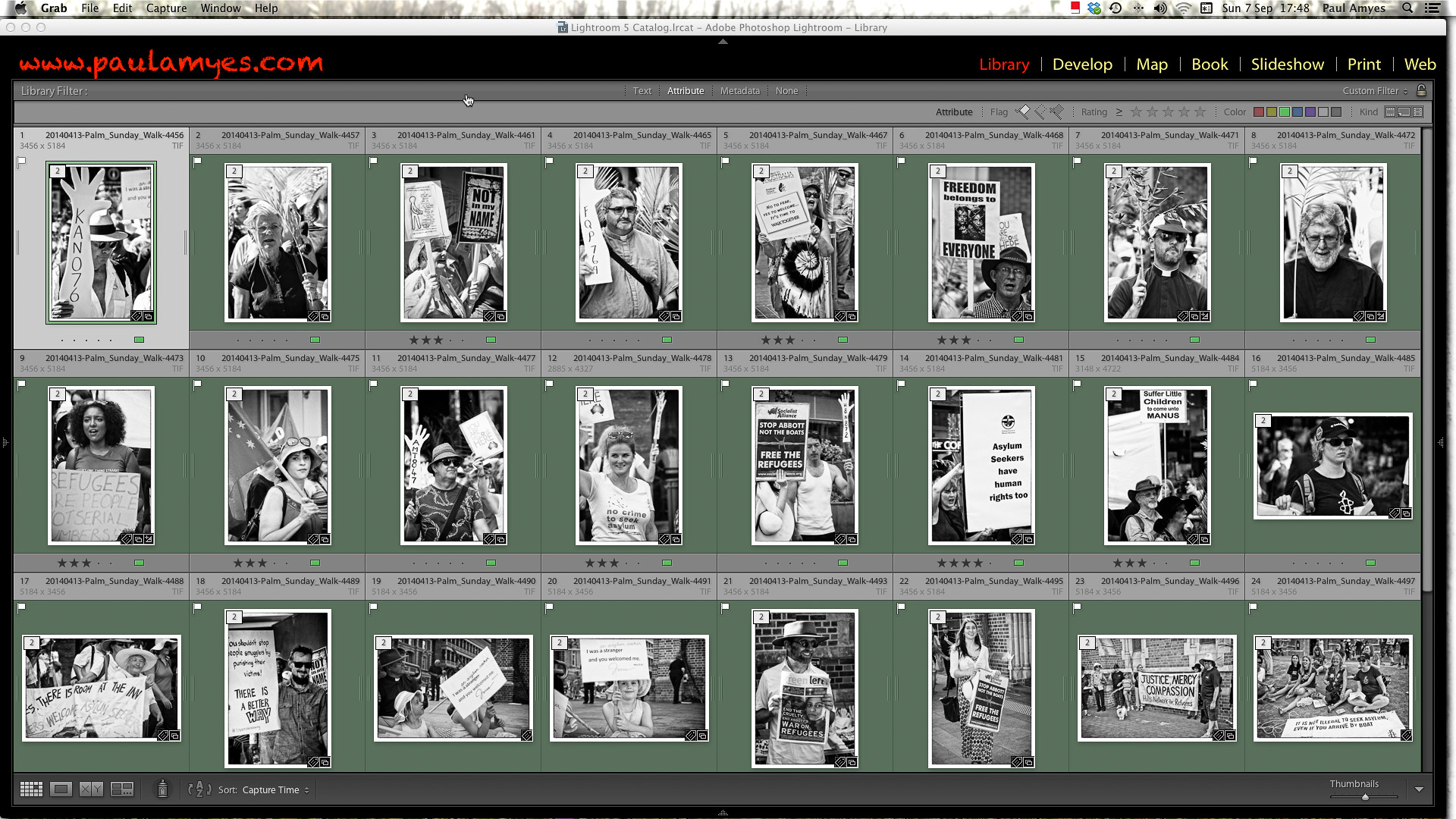Reverse sort direction with A-Z icon
This screenshot has height=819, width=1456.
click(199, 789)
